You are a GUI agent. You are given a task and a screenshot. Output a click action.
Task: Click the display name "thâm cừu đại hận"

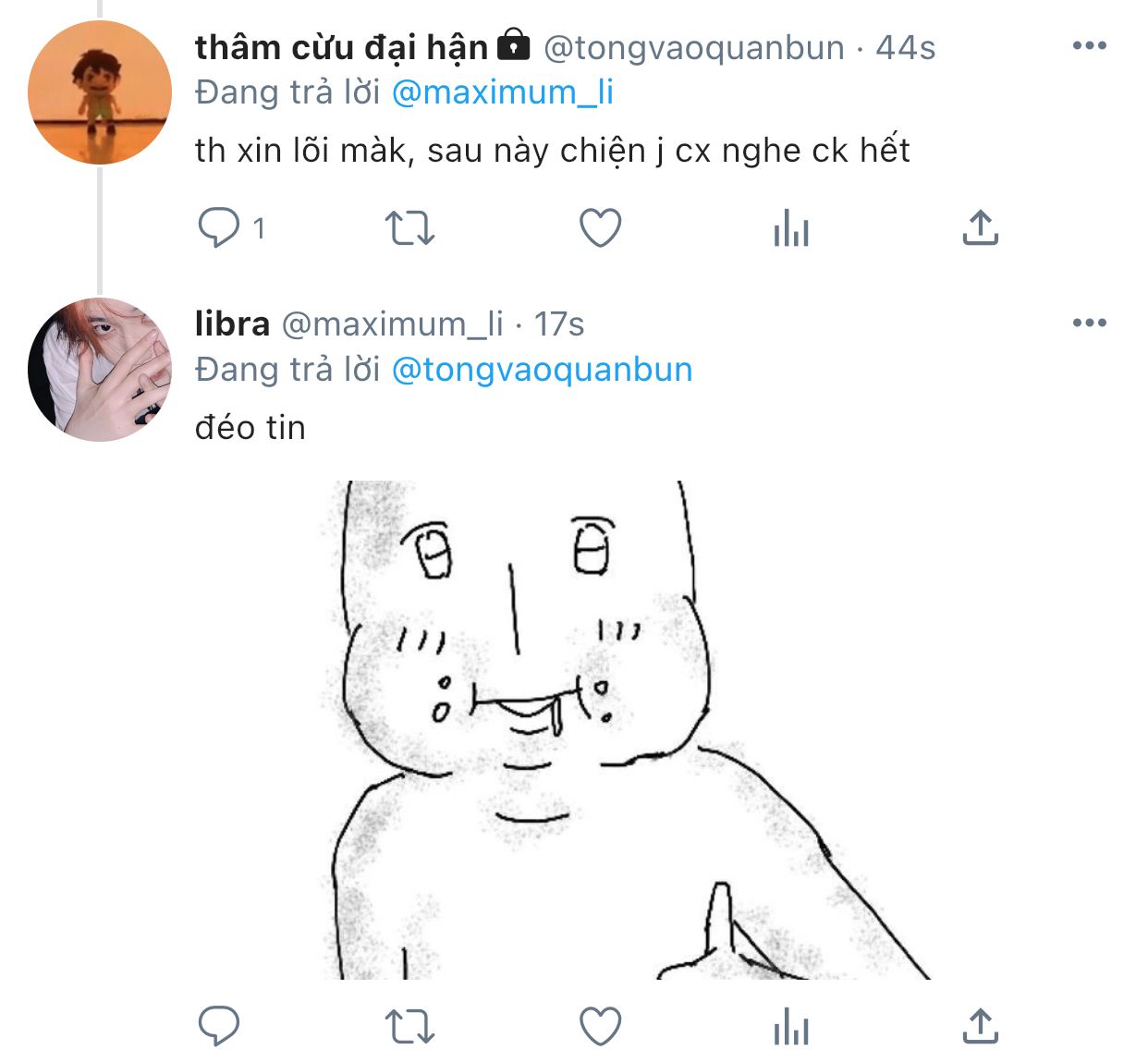(341, 47)
